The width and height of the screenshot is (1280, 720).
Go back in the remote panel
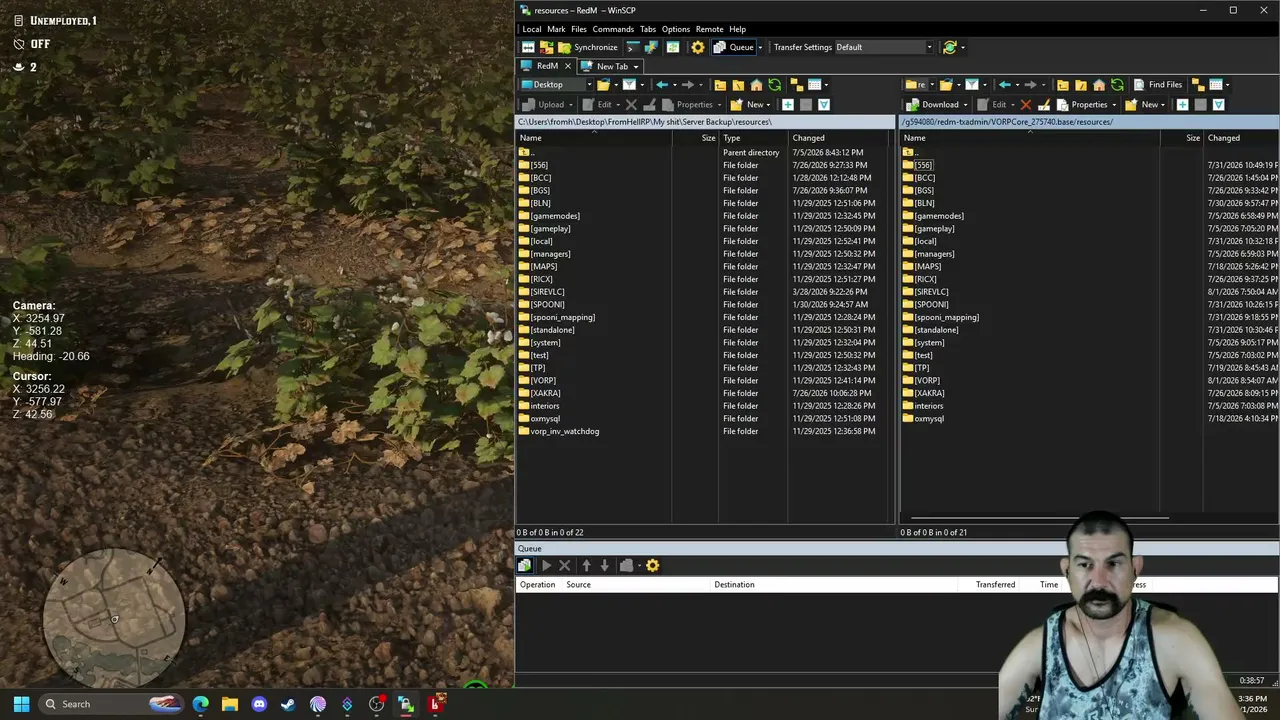click(1005, 85)
